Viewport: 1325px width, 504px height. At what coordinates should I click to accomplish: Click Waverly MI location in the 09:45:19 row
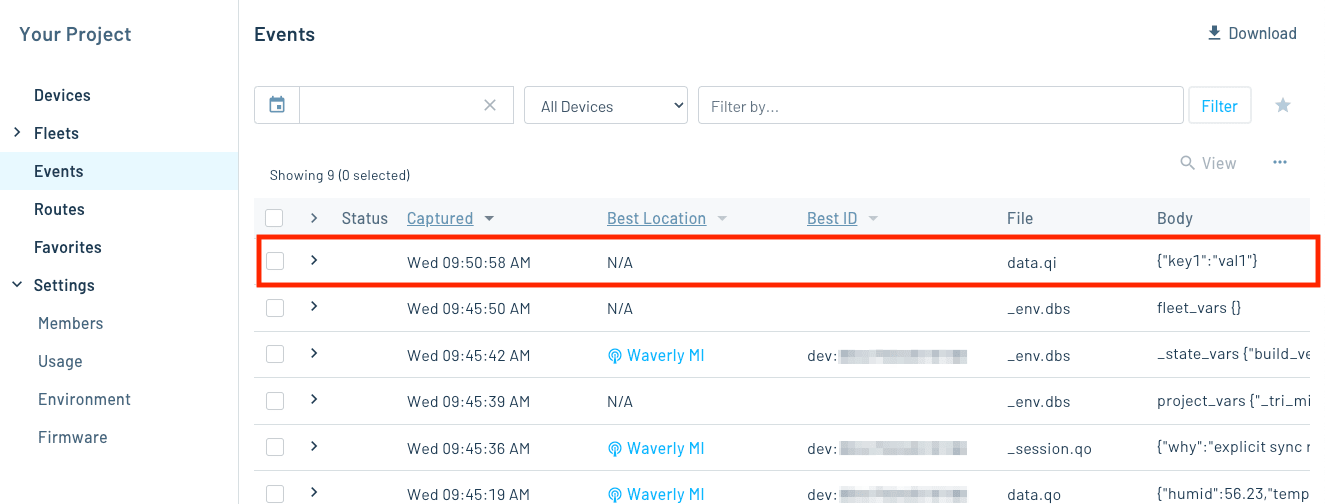[656, 494]
